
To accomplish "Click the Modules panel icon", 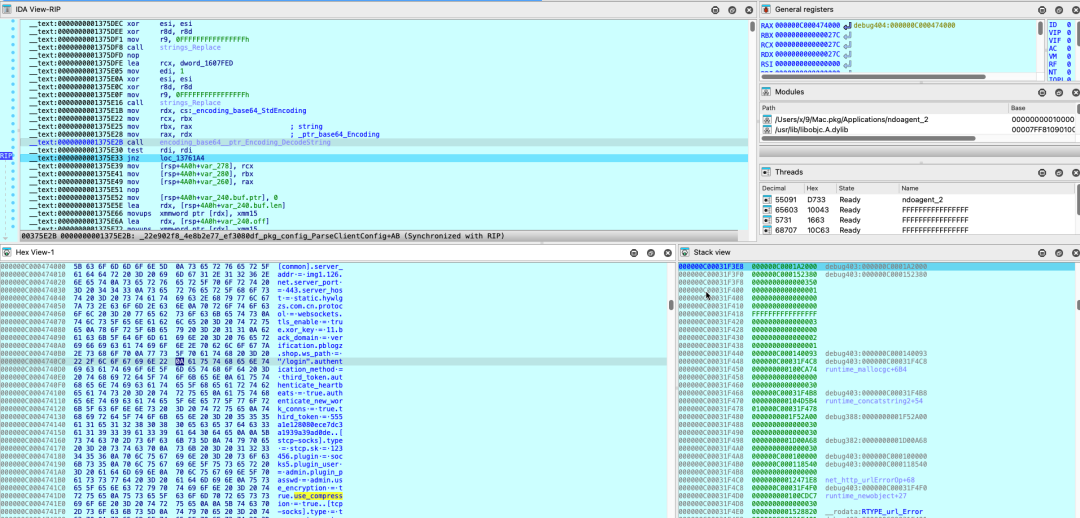I will click(x=767, y=92).
